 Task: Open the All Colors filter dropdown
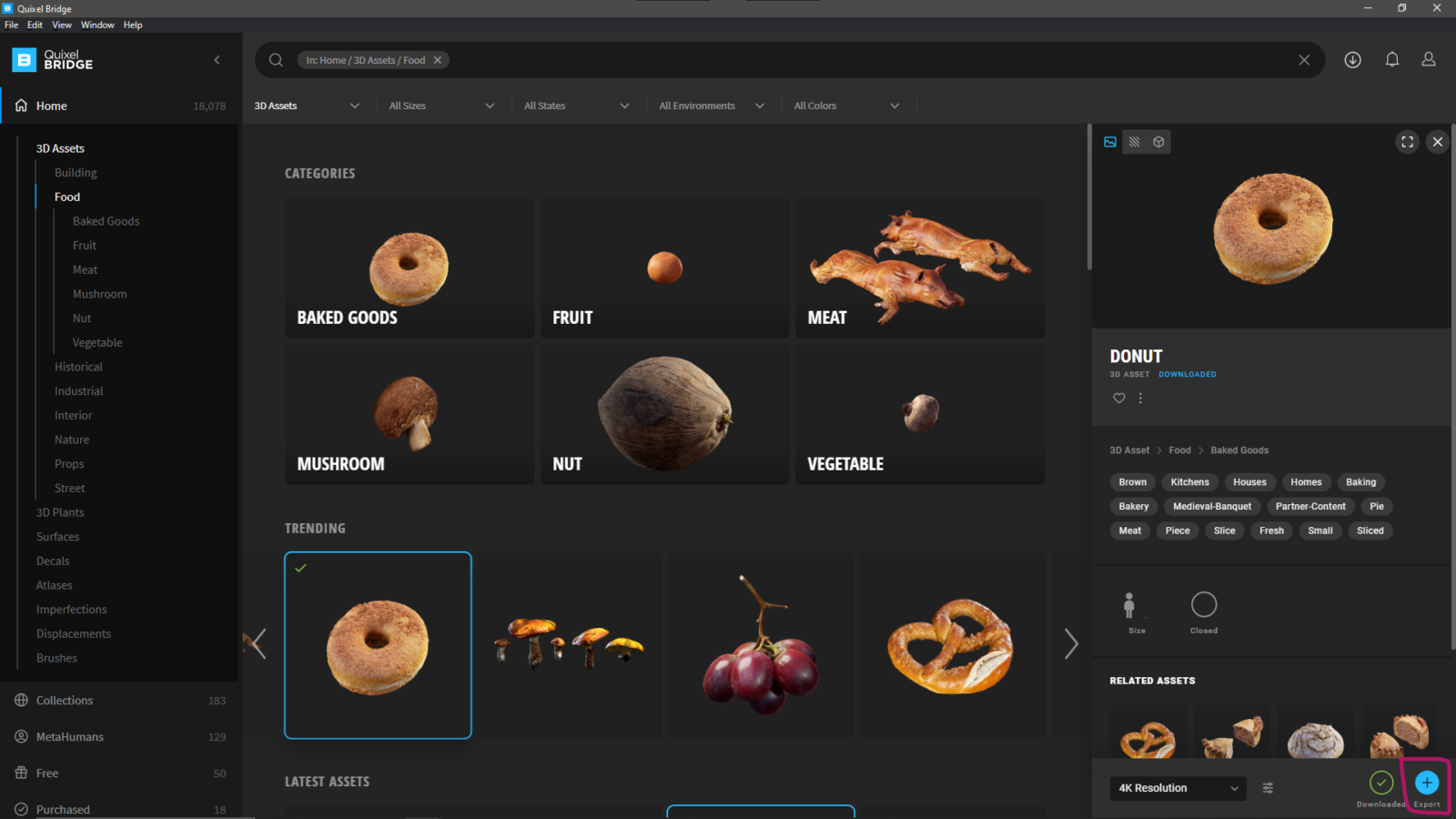[846, 106]
